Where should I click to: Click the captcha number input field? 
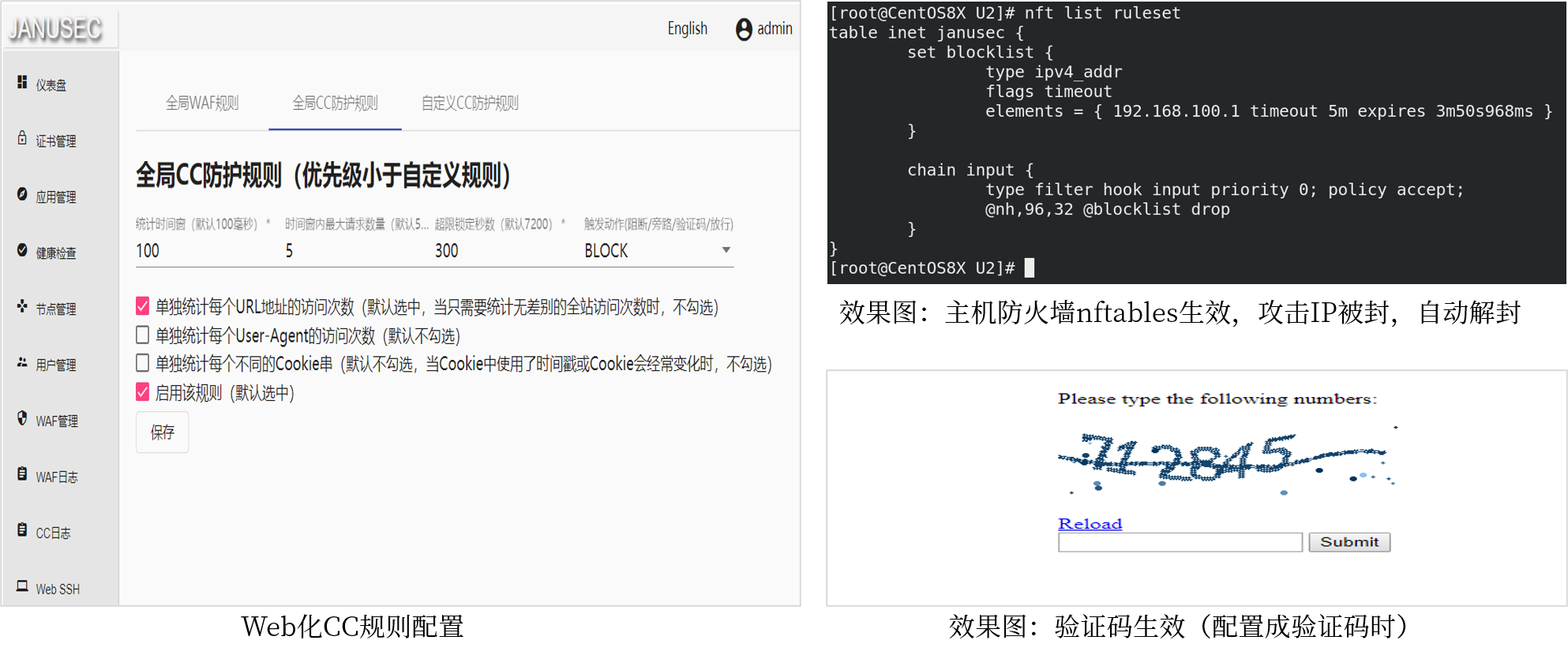pos(1180,542)
